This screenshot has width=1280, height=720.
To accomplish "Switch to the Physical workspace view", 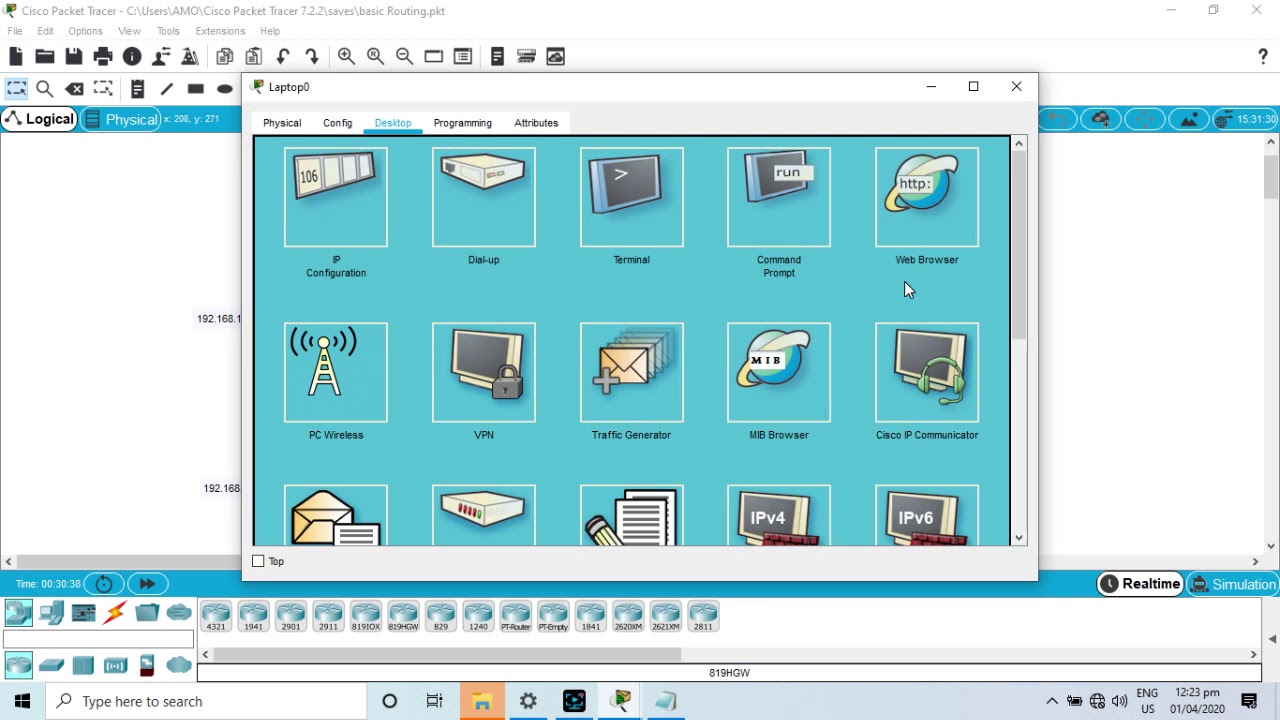I will [x=121, y=119].
